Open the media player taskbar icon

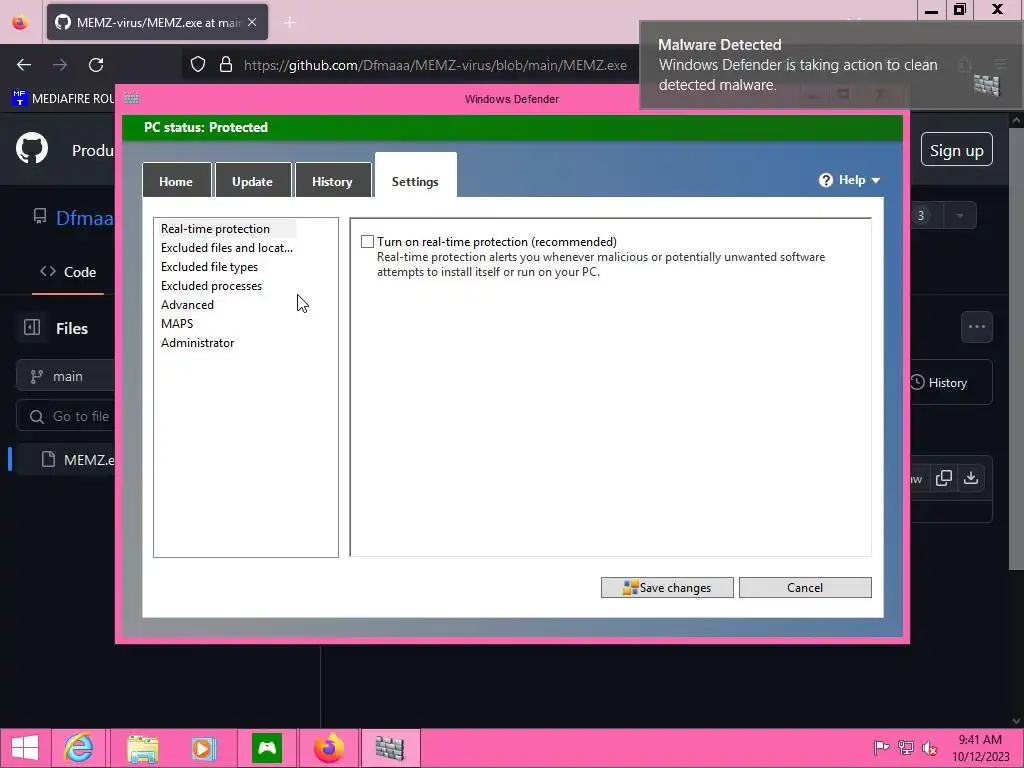click(x=203, y=748)
